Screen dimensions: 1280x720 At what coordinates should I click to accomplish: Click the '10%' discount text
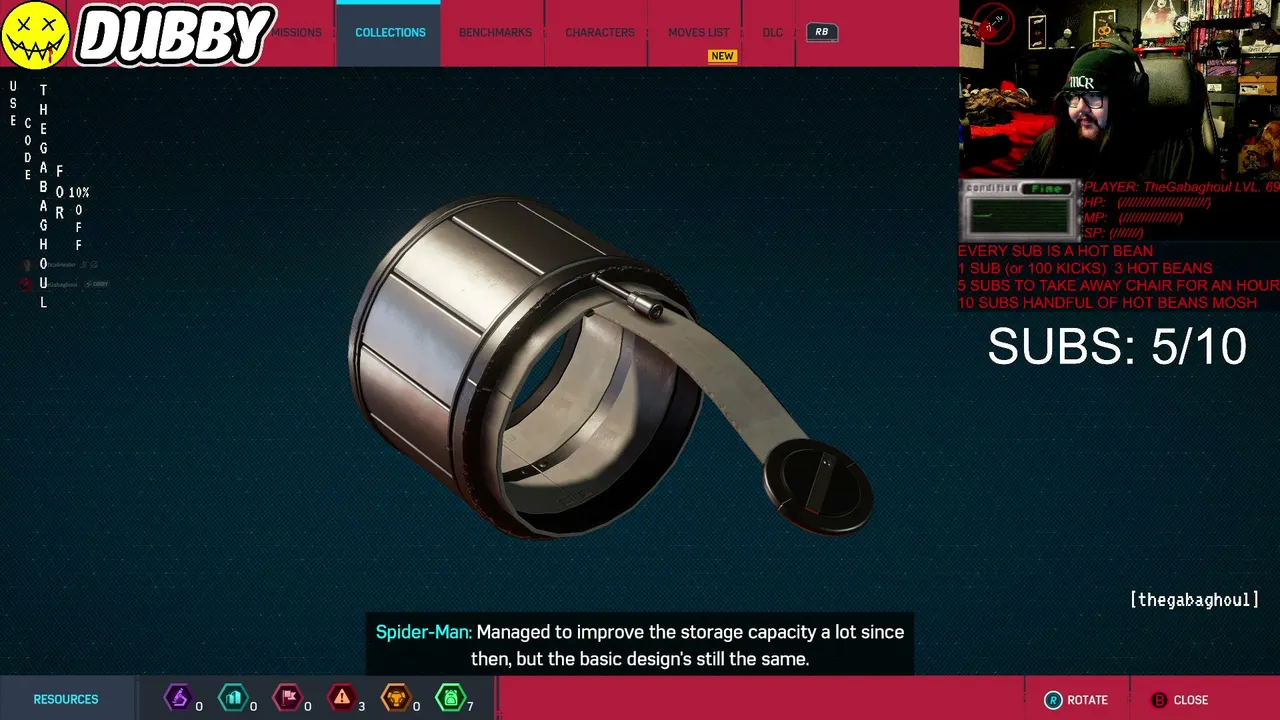point(79,192)
